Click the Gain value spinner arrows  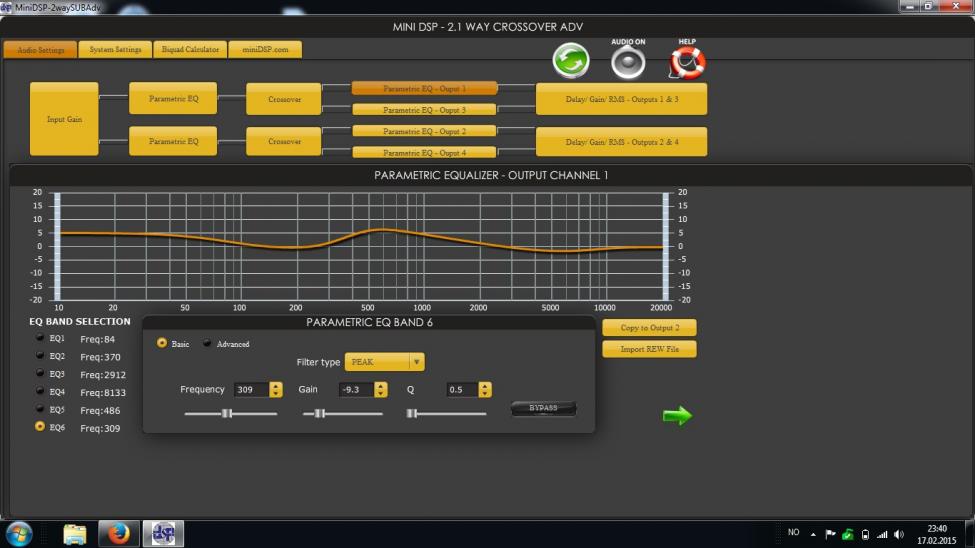[380, 390]
